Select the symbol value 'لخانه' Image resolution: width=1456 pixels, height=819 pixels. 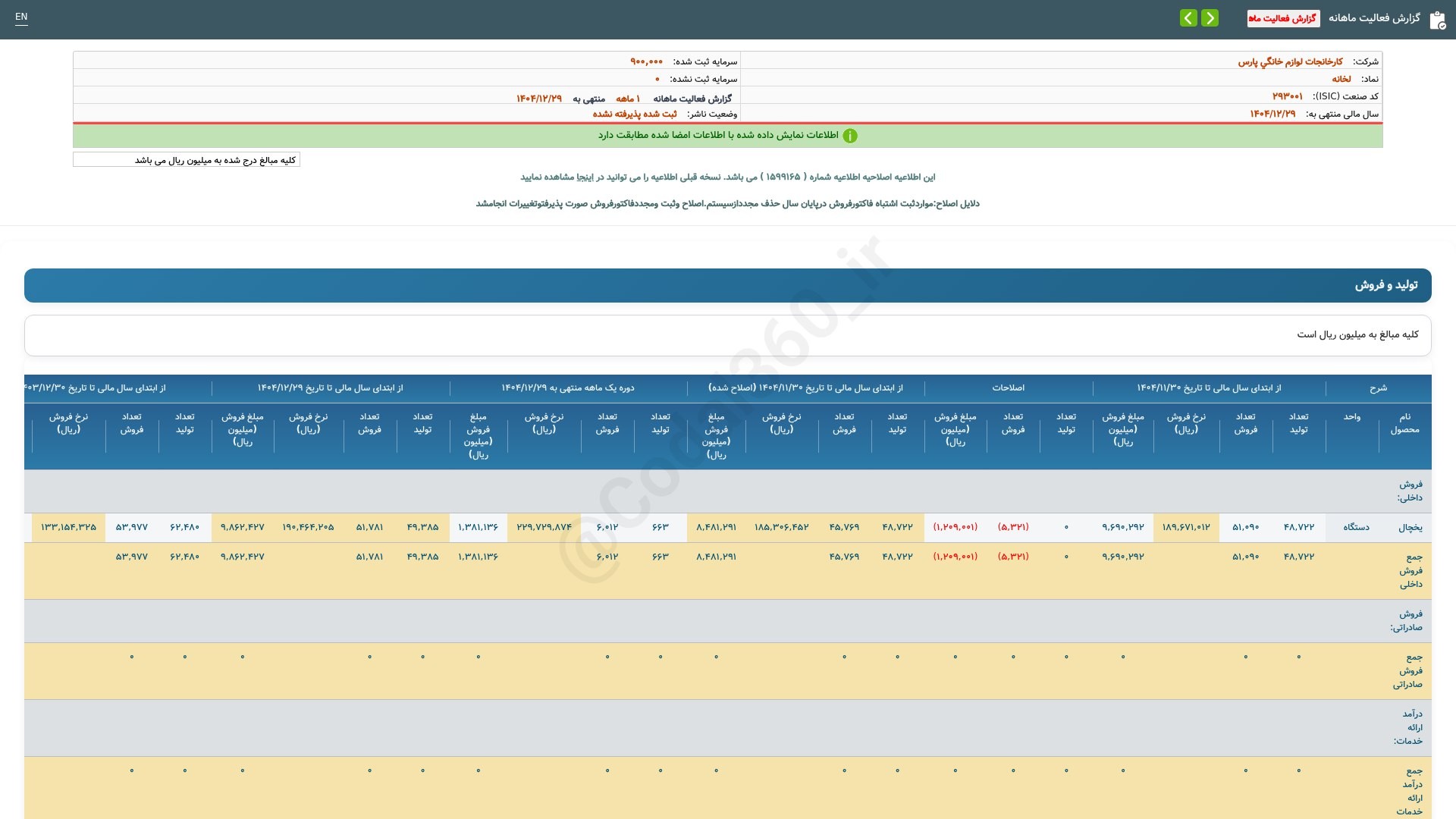click(1341, 79)
